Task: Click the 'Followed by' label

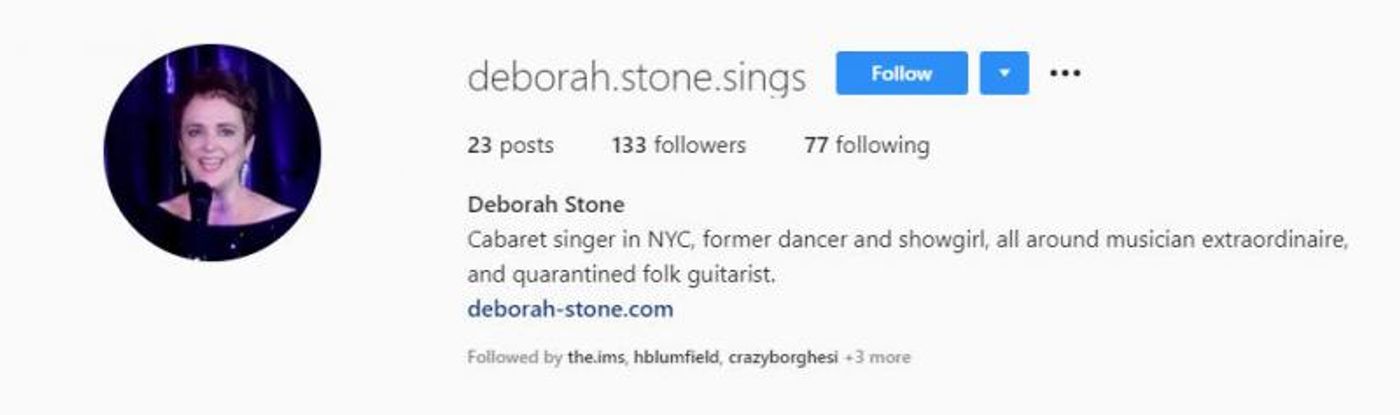Action: [x=514, y=357]
